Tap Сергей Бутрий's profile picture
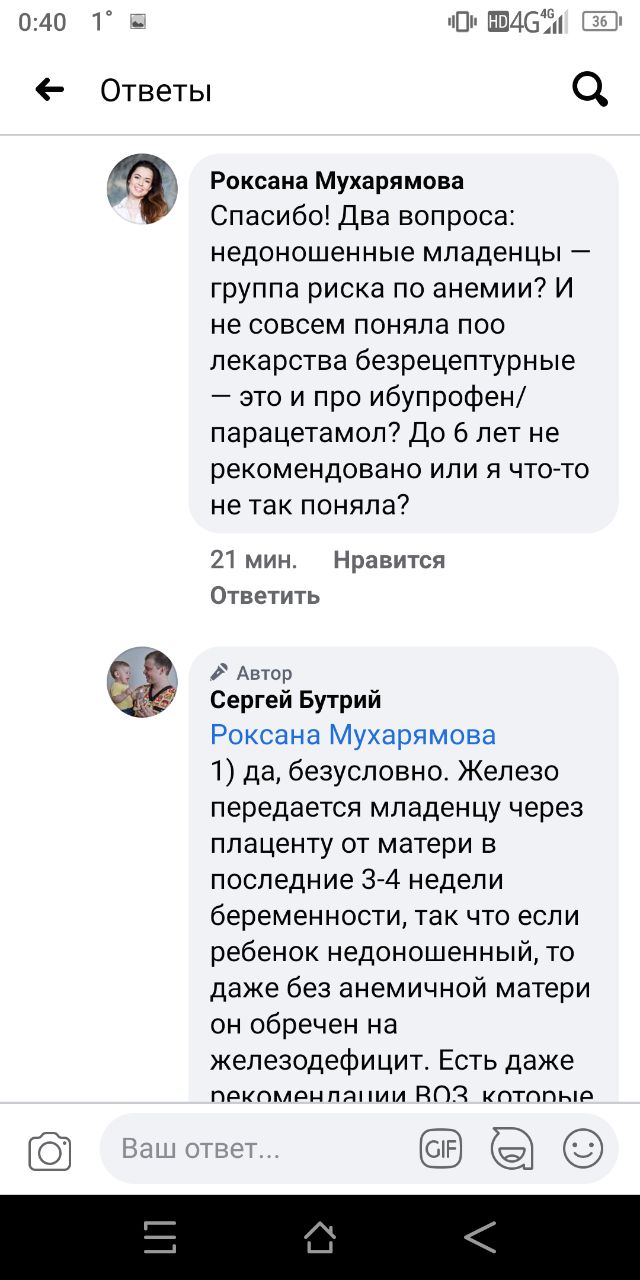640x1280 pixels. [142, 682]
